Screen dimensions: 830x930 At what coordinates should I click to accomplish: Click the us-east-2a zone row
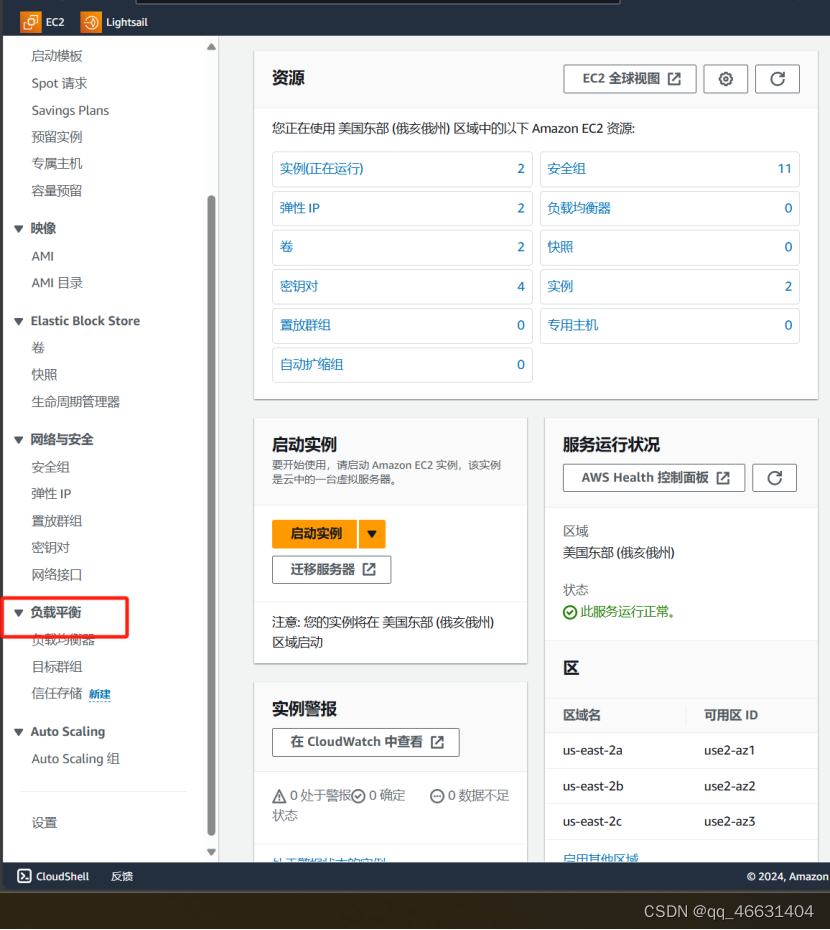pyautogui.click(x=681, y=750)
